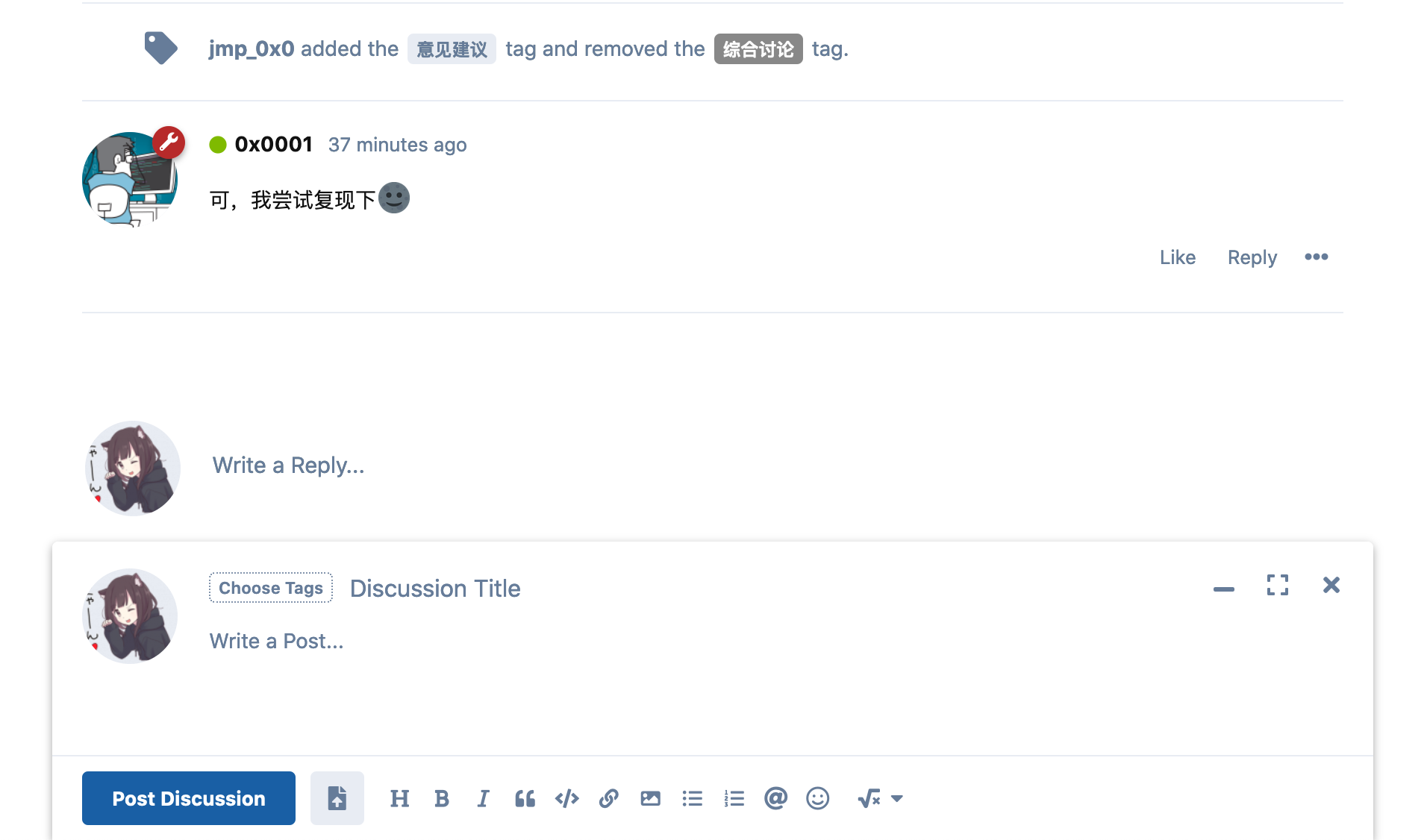
Task: Open the emoji picker
Action: (x=818, y=798)
